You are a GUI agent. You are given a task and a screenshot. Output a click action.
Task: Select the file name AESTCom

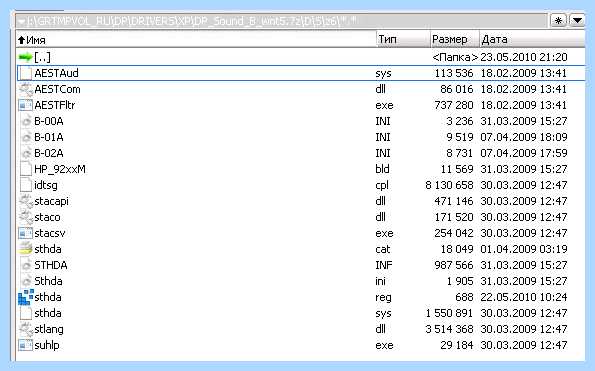57,89
